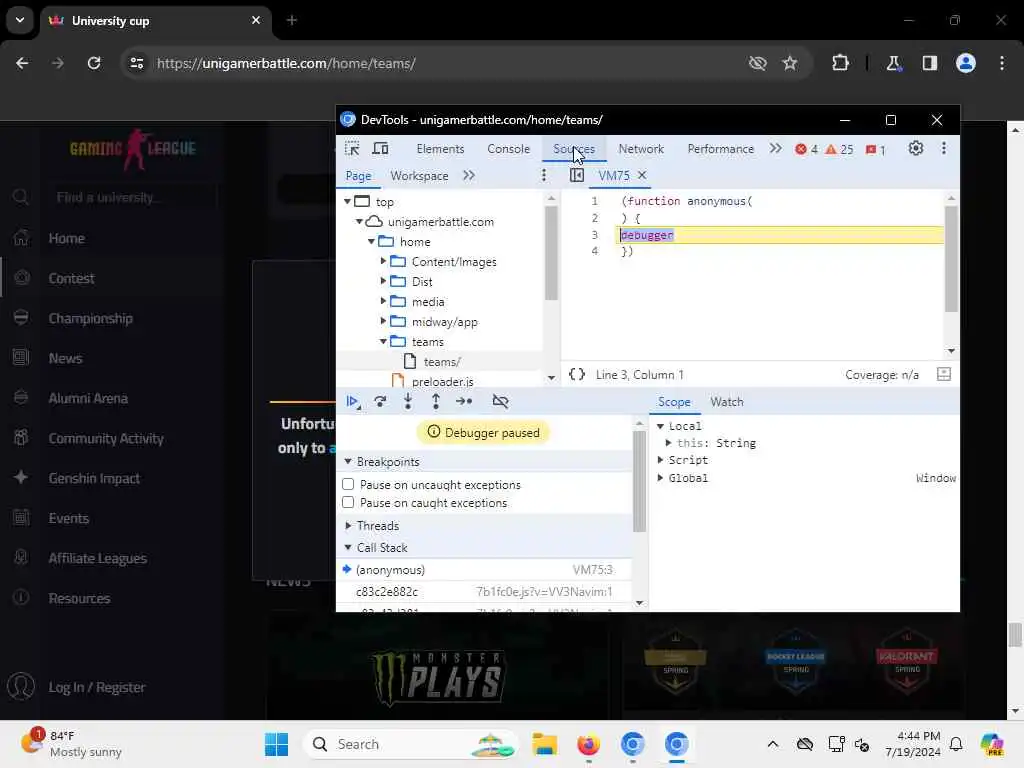Step out of current function
The image size is (1024, 768).
[x=436, y=402]
